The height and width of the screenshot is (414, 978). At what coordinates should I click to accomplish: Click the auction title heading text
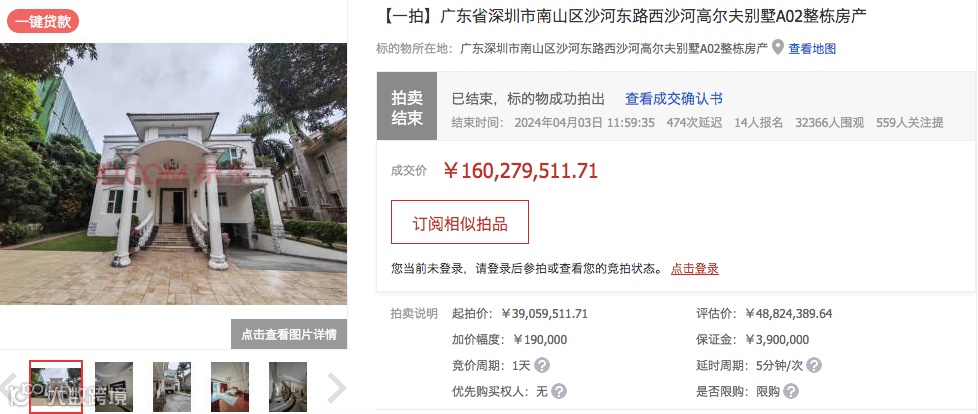click(621, 16)
